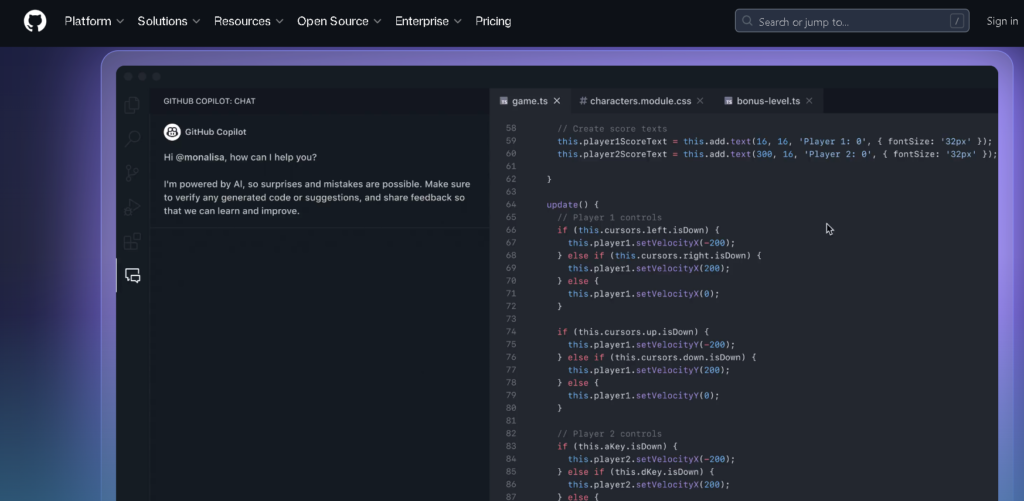Click the GitHub Copilot avatar icon
This screenshot has height=501, width=1024.
coord(172,132)
